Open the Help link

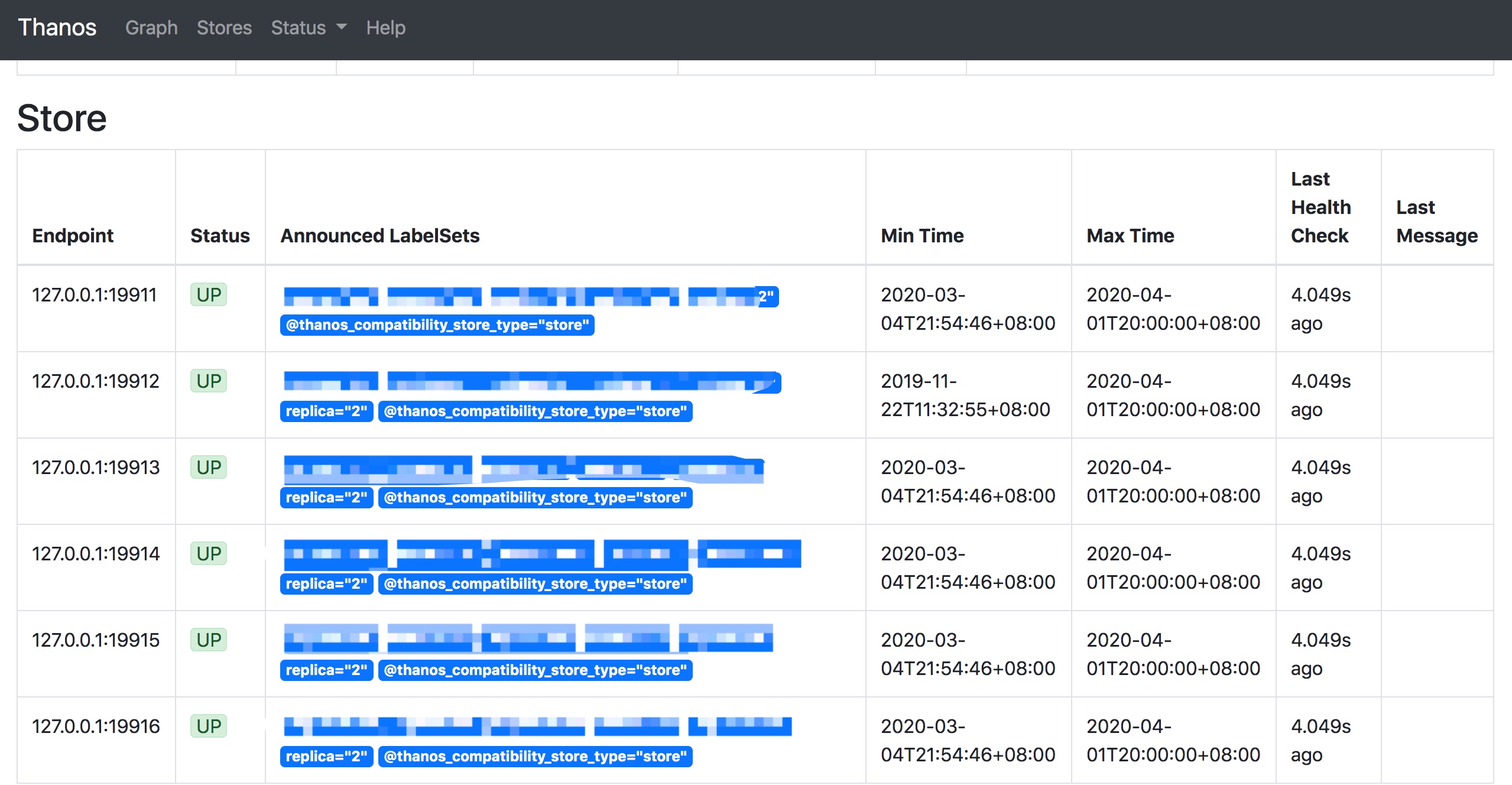385,28
